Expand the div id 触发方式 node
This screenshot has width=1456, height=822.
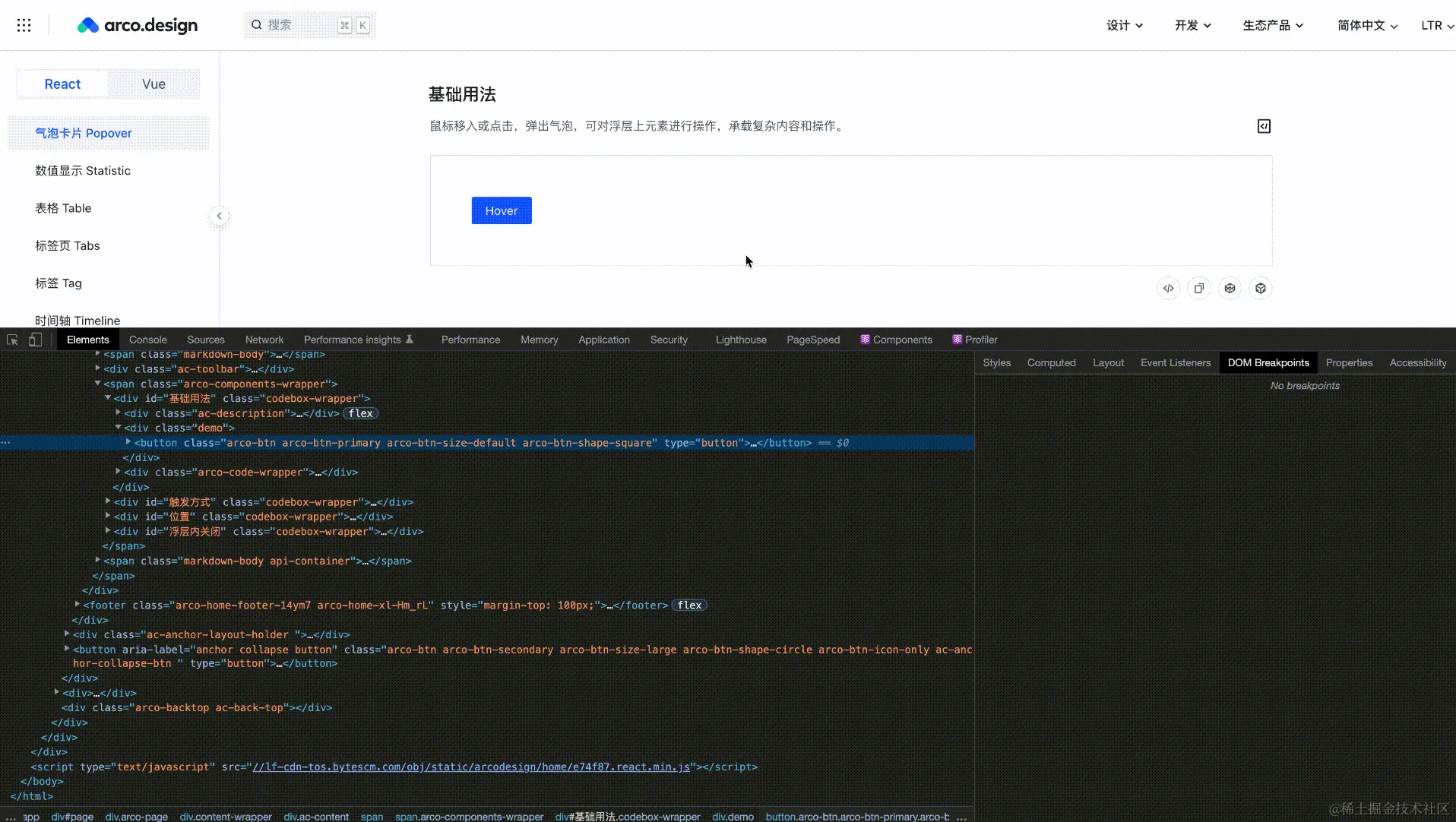tap(108, 501)
